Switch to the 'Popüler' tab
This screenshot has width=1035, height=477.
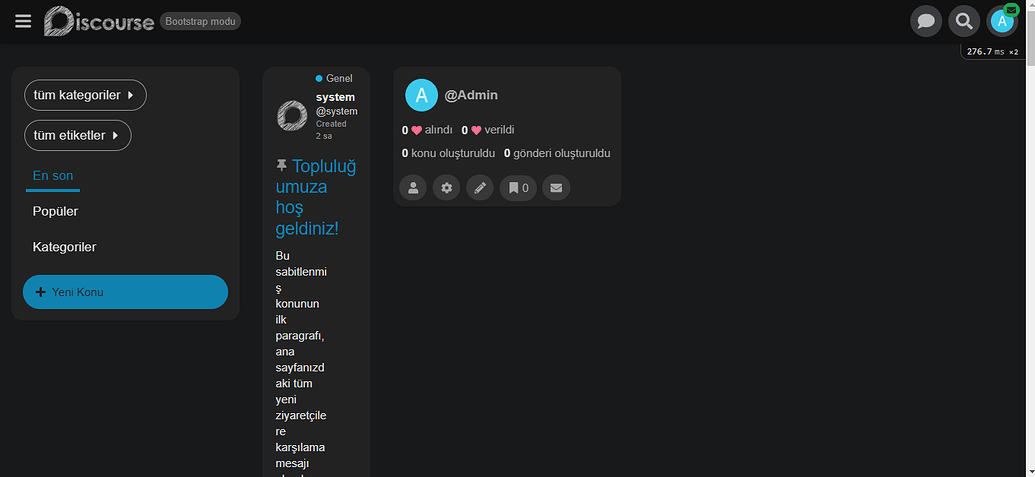point(56,211)
